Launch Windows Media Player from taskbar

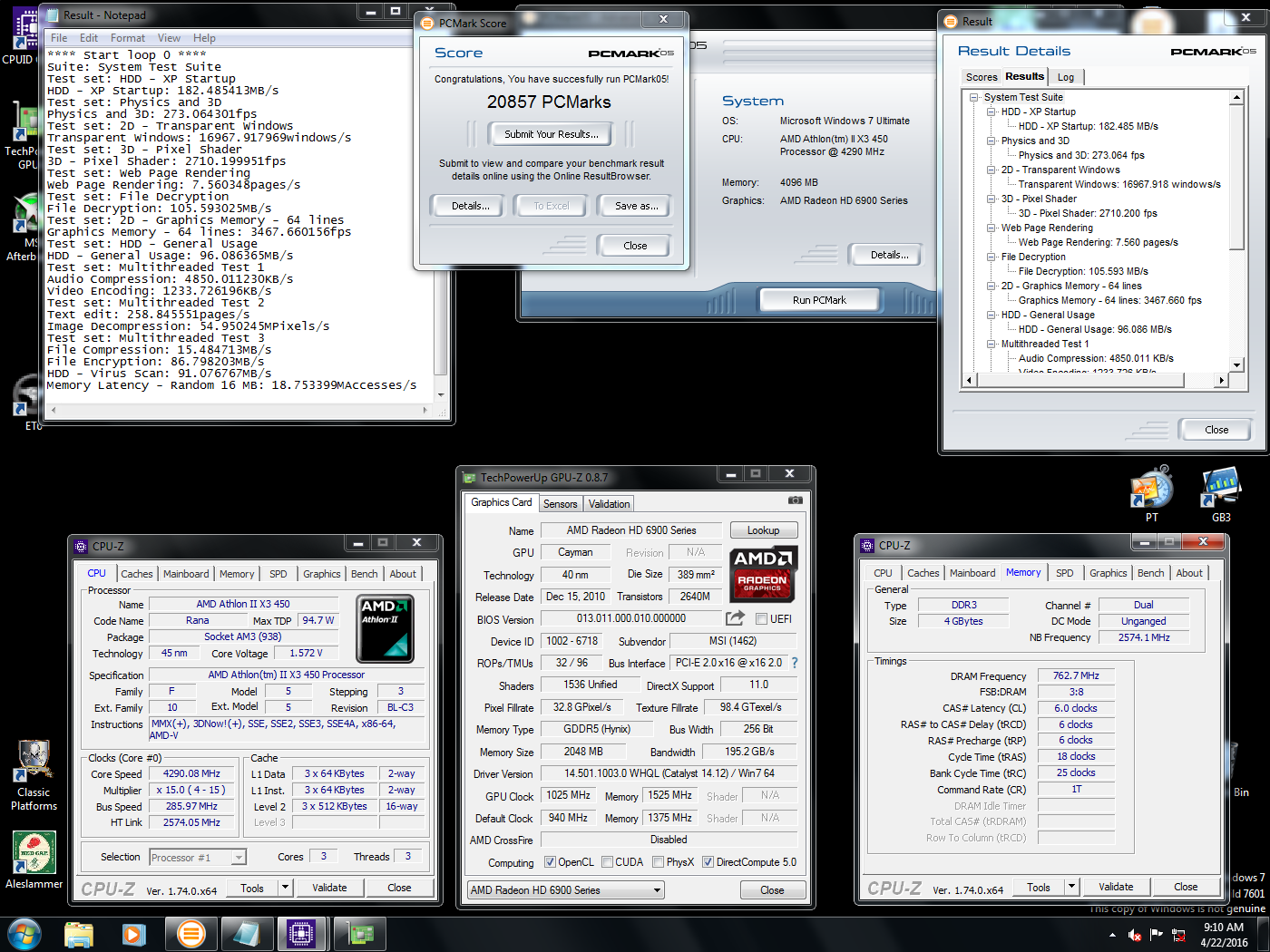click(133, 934)
